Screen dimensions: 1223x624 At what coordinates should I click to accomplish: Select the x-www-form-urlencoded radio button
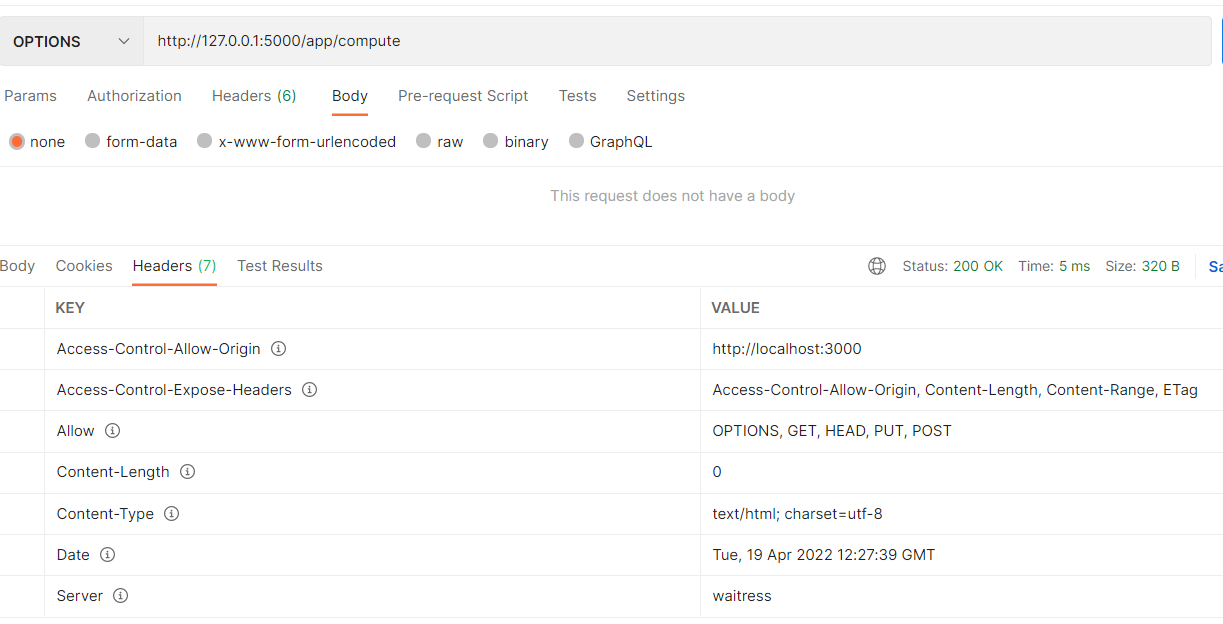[x=205, y=142]
